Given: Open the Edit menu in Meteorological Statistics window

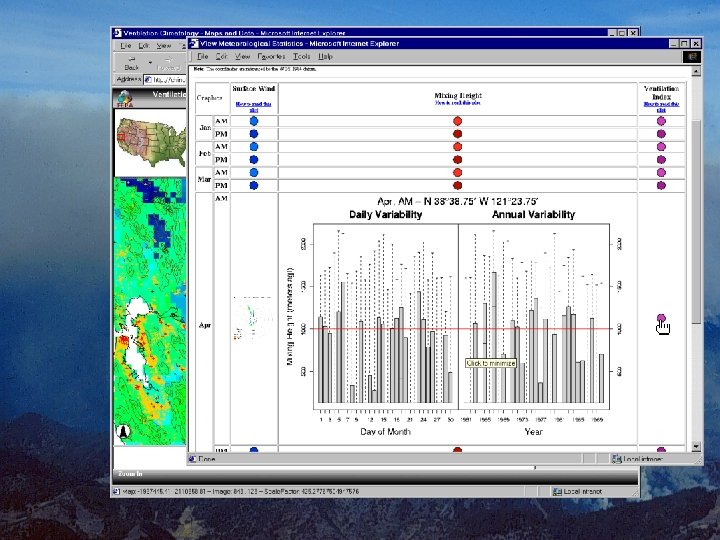Looking at the screenshot, I should tap(222, 56).
